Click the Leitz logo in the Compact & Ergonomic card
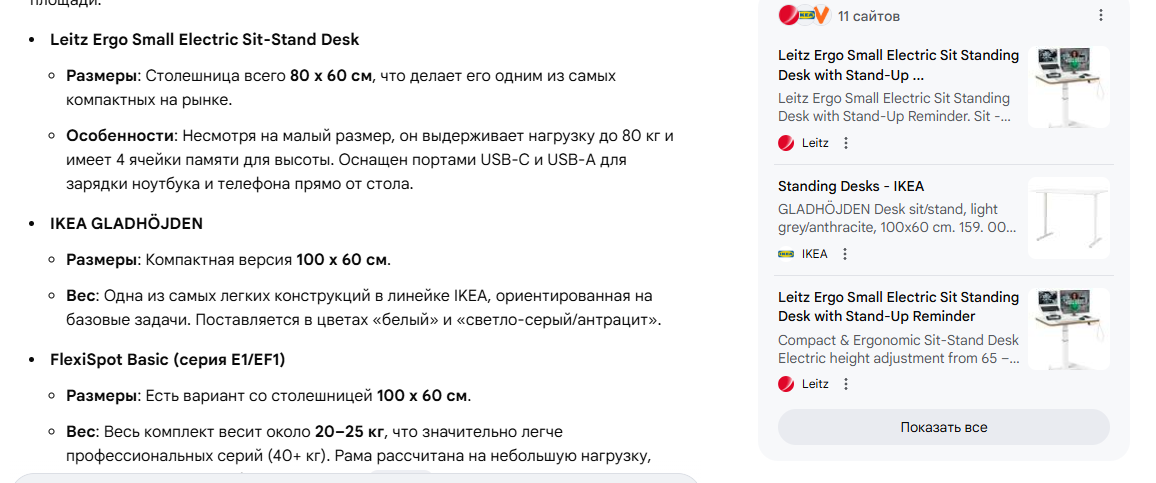Screen dimensions: 1156x483 click(786, 384)
